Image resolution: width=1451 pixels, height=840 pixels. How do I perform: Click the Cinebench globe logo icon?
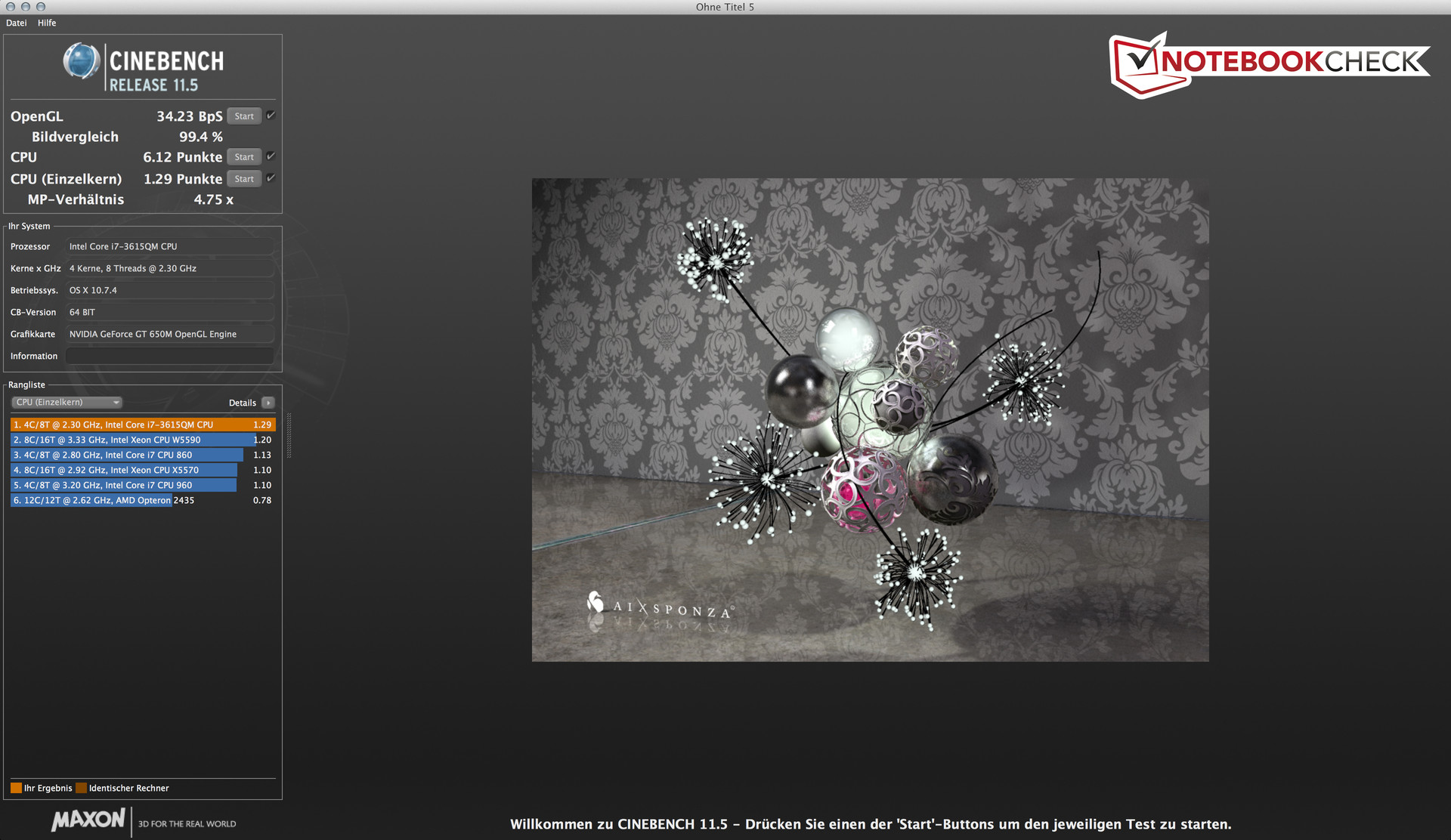pos(81,61)
